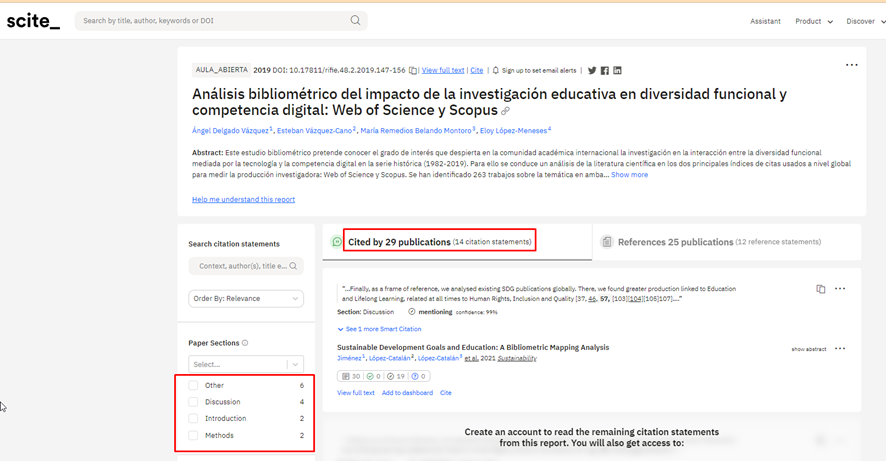Screen dimensions: 886x461
Task: Click the Cited by chat bubble icon
Action: [337, 242]
